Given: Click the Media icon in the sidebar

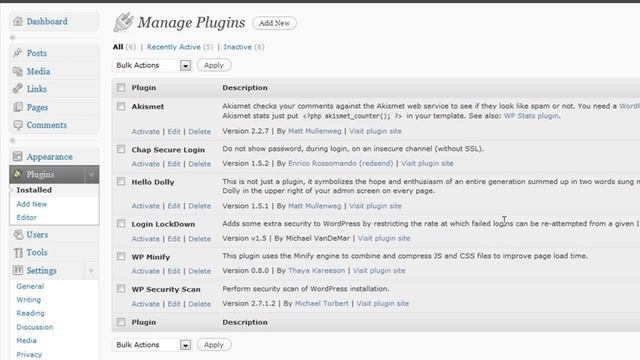Looking at the screenshot, I should click(18, 71).
